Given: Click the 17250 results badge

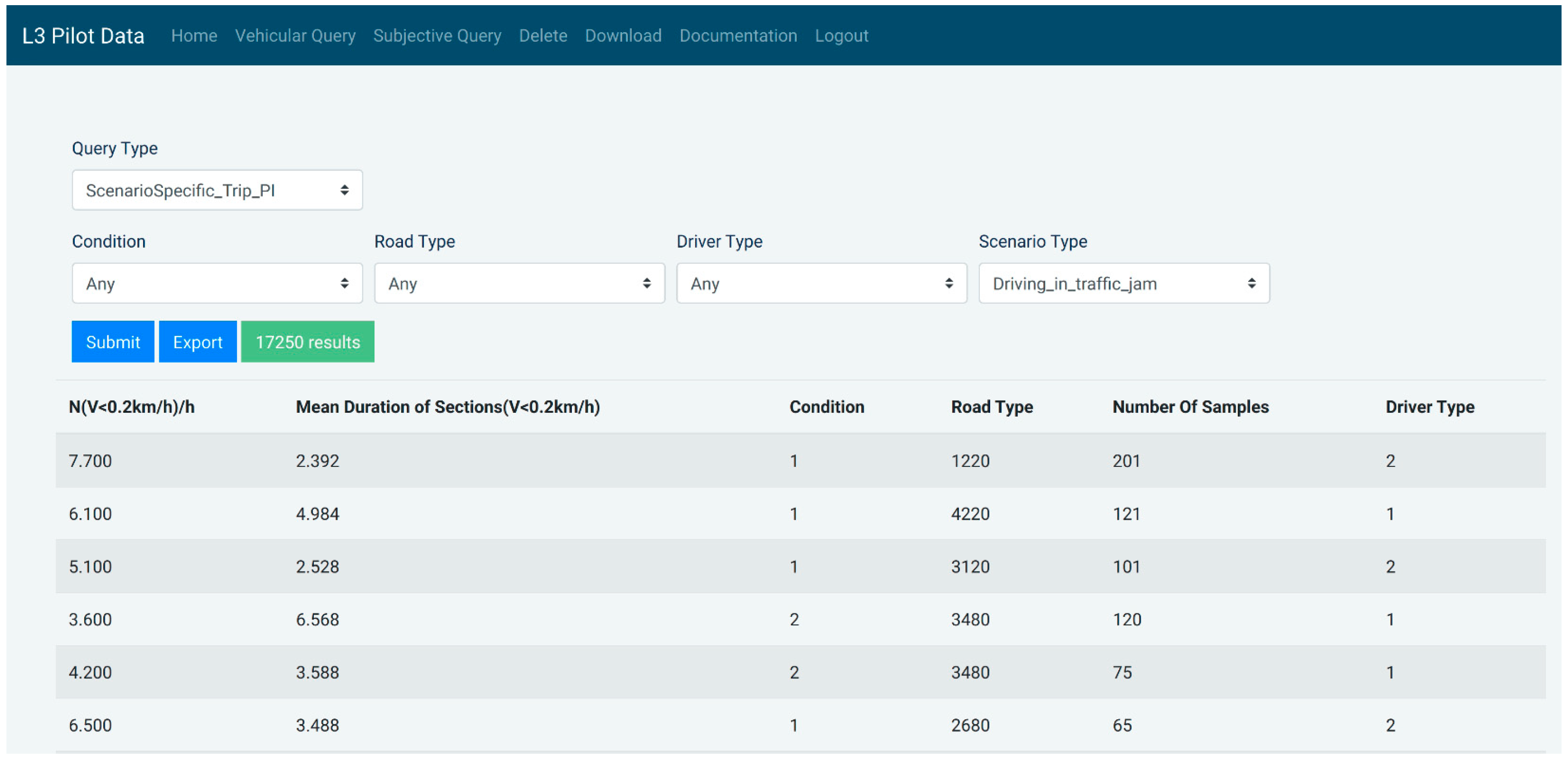Looking at the screenshot, I should pos(307,342).
